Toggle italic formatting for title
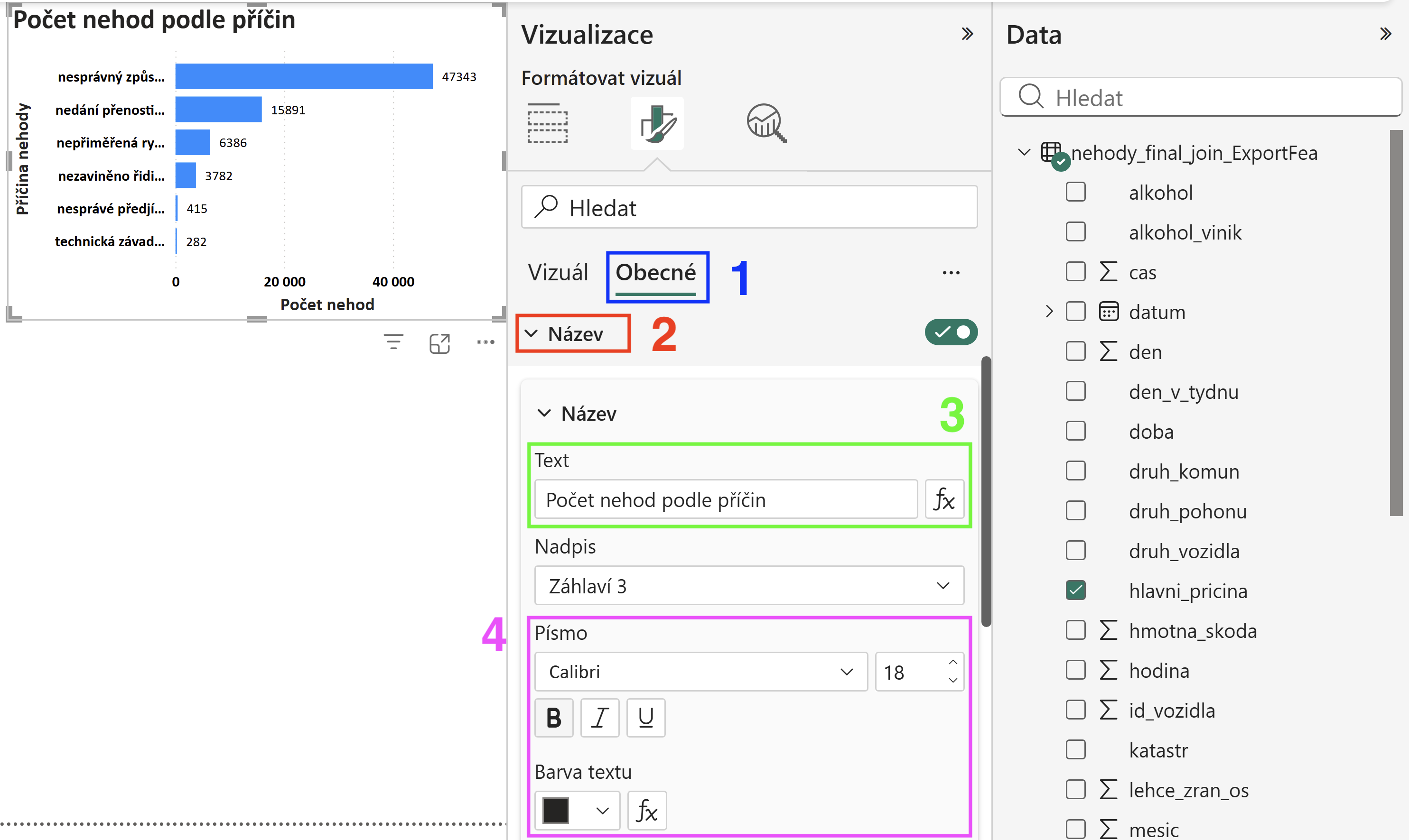 click(x=600, y=718)
